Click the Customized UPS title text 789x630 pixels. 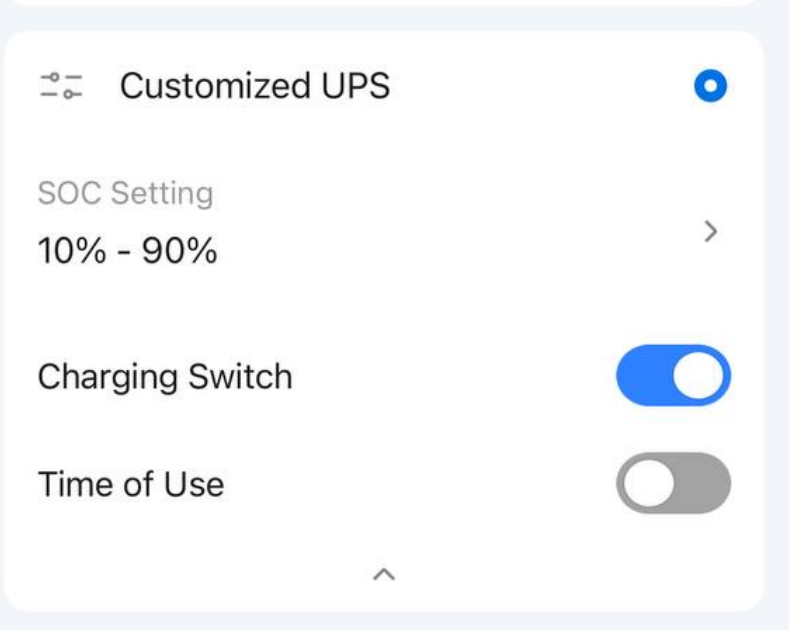tap(255, 87)
